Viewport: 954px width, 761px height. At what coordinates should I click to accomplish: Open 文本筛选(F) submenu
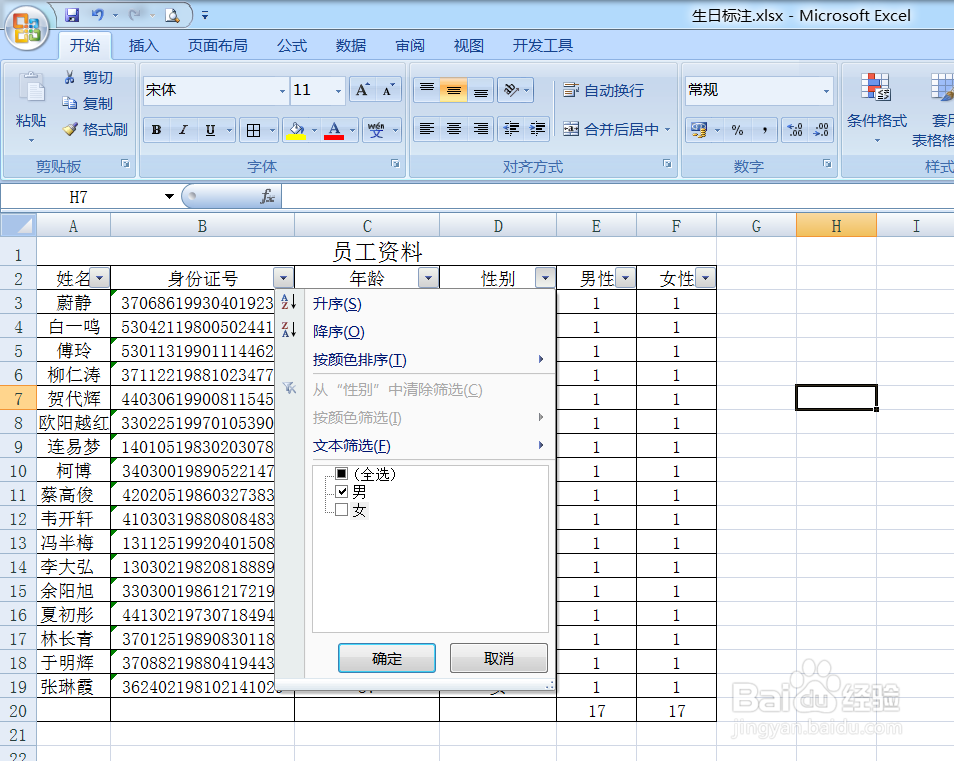click(x=416, y=446)
